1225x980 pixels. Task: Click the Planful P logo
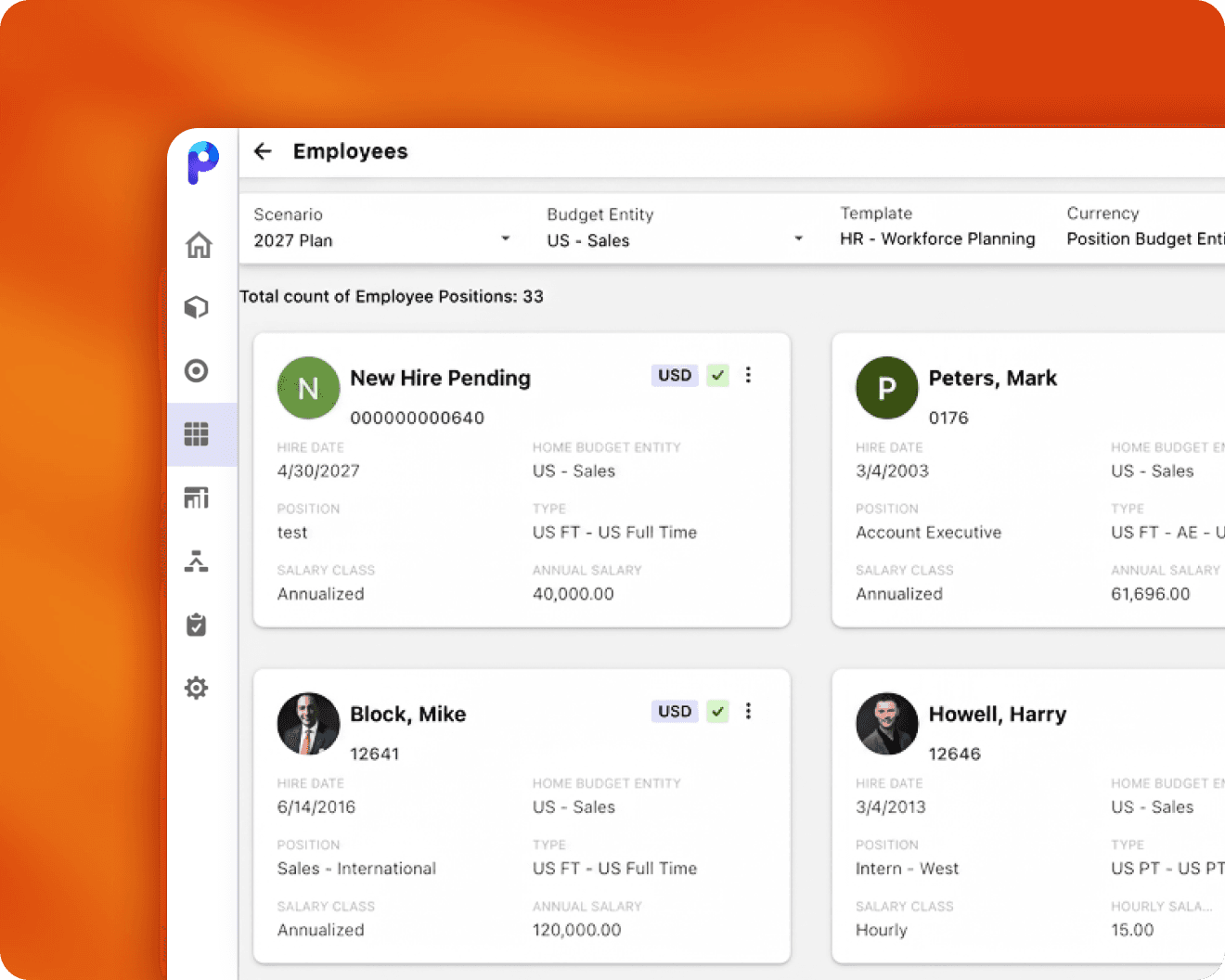pyautogui.click(x=202, y=162)
